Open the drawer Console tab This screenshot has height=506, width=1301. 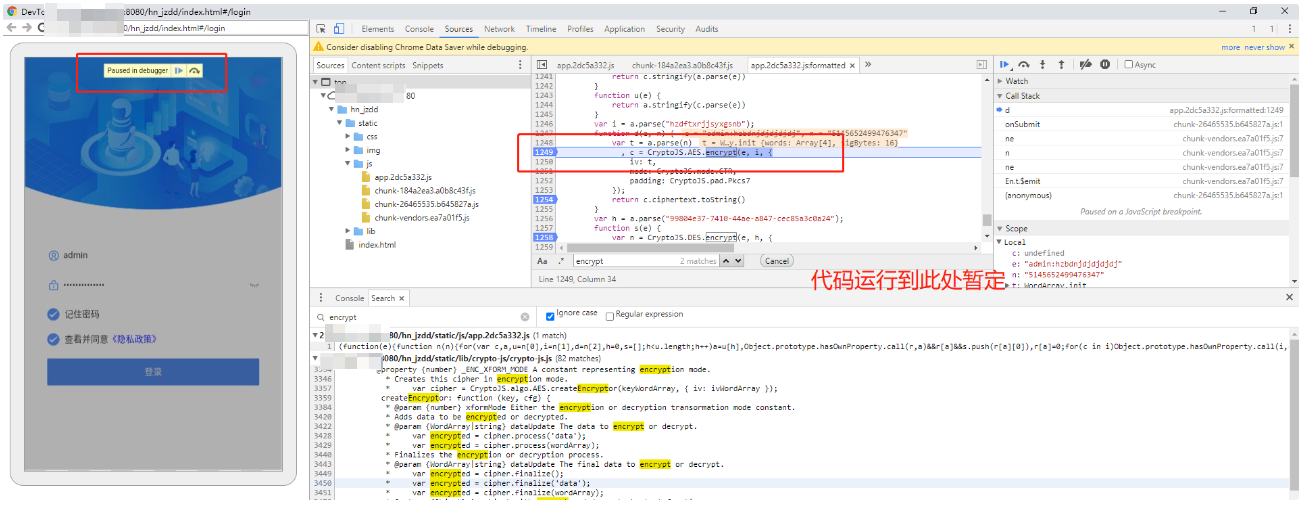(350, 298)
